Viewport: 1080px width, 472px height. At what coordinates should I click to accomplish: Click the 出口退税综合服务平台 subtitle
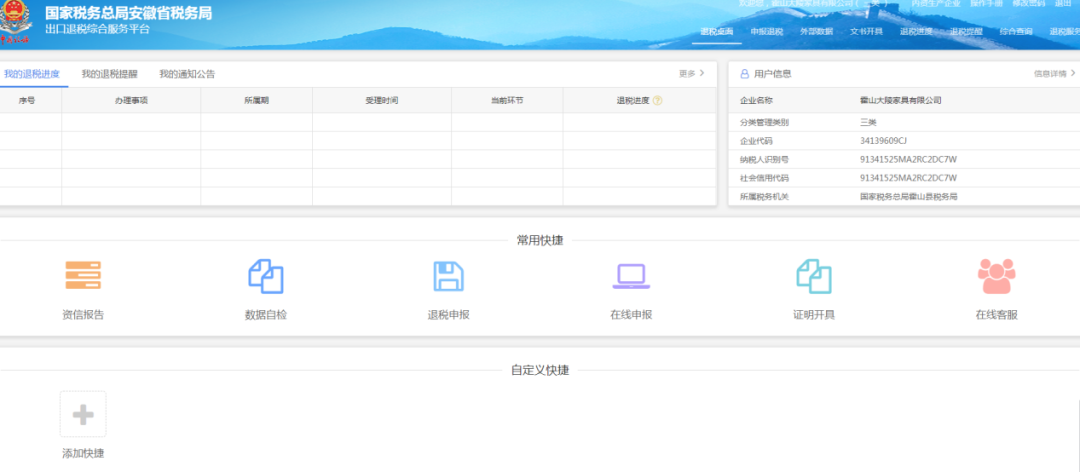click(97, 30)
